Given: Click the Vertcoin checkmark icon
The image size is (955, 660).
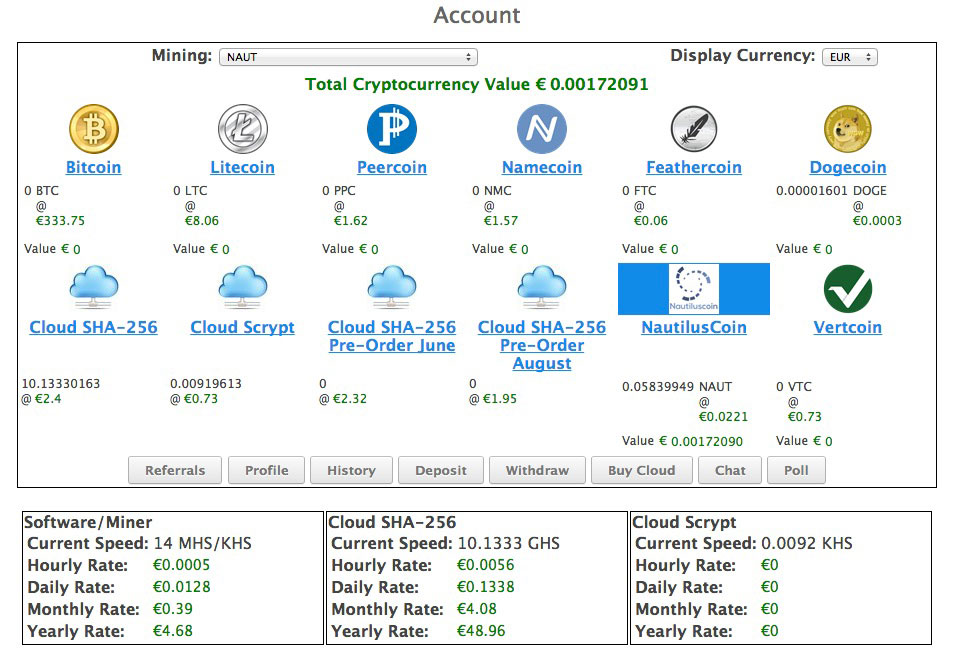Looking at the screenshot, I should [848, 289].
